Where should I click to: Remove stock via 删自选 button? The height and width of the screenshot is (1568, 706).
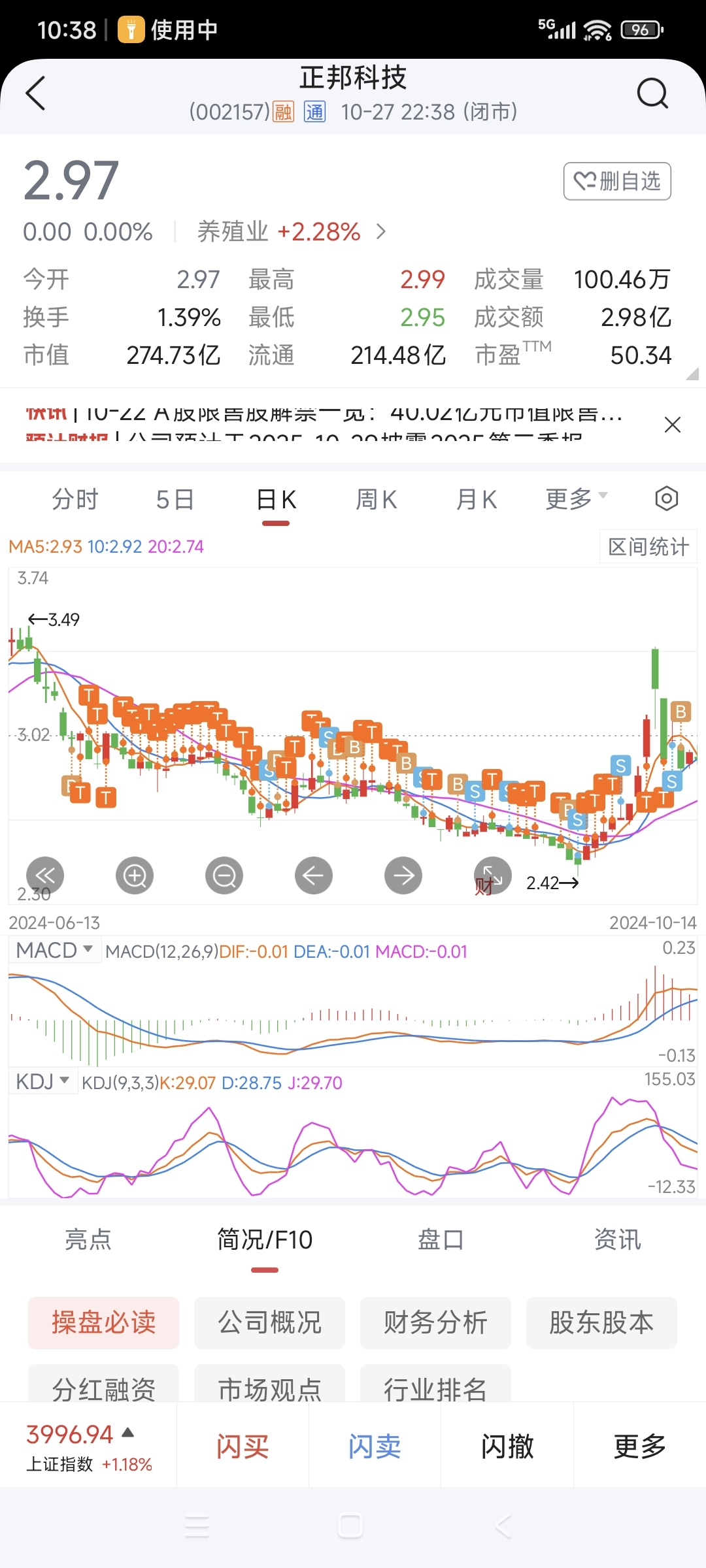tap(617, 181)
